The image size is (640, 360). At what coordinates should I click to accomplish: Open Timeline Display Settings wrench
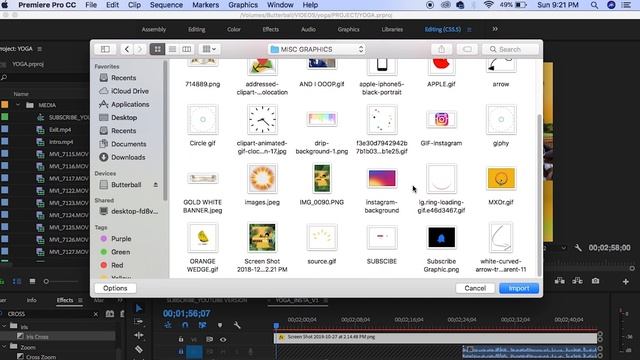tap(237, 325)
